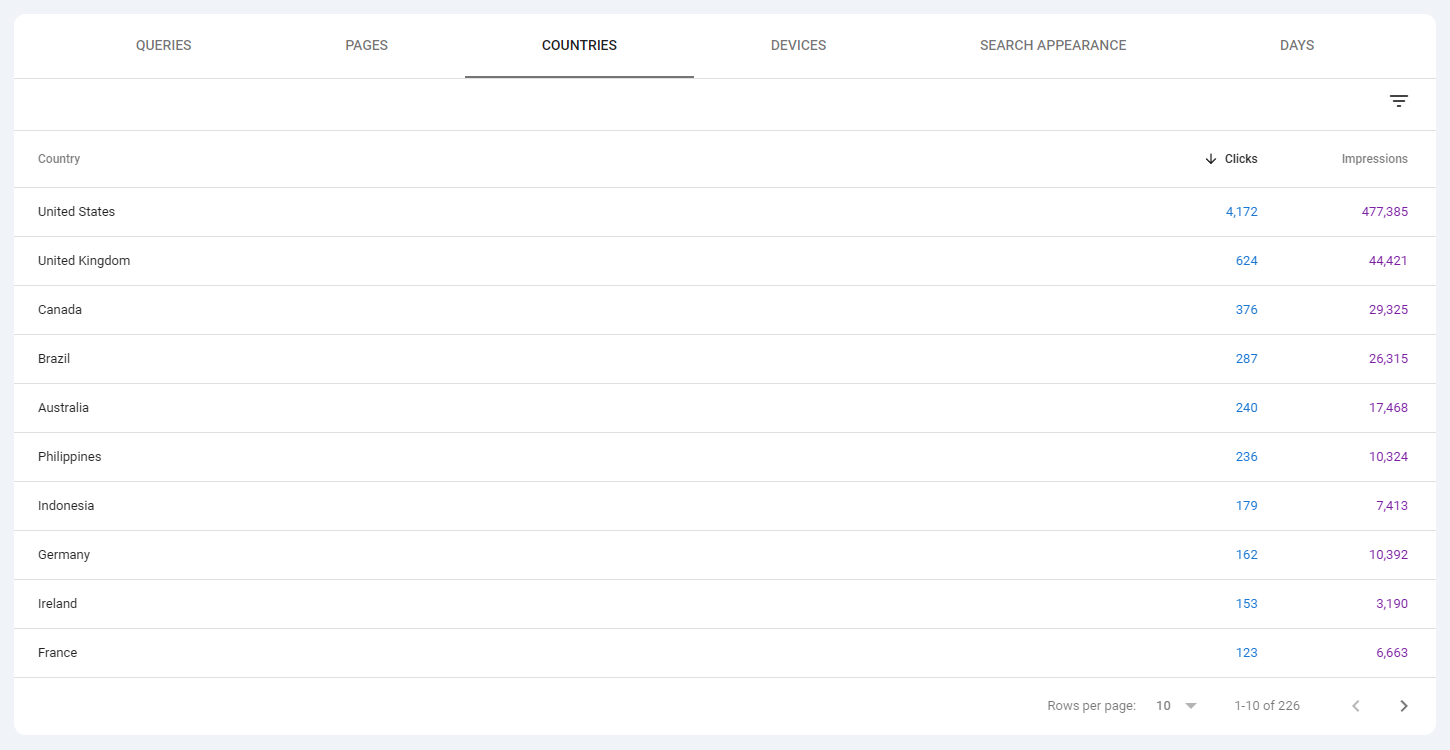Open the Search Appearance tab
Screen dimensions: 1450x750
[x=1053, y=46]
